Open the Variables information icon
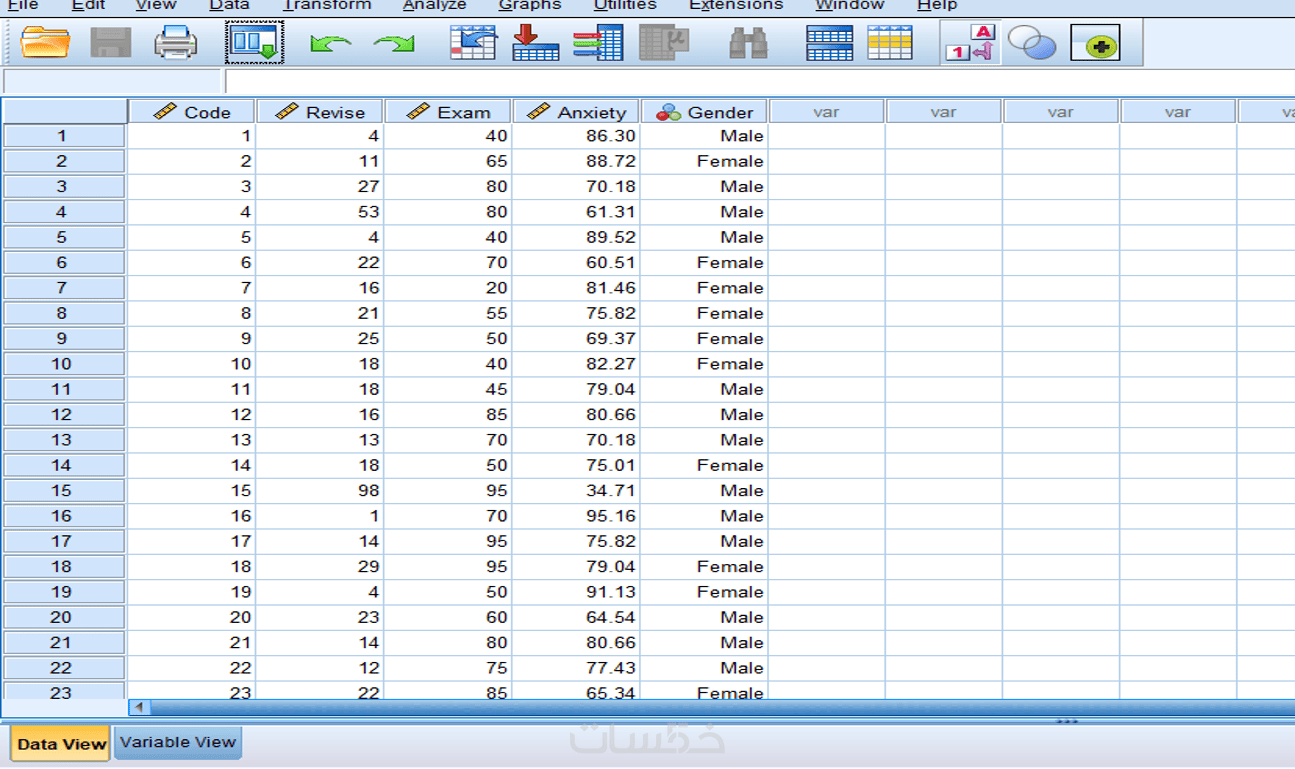 pos(598,43)
